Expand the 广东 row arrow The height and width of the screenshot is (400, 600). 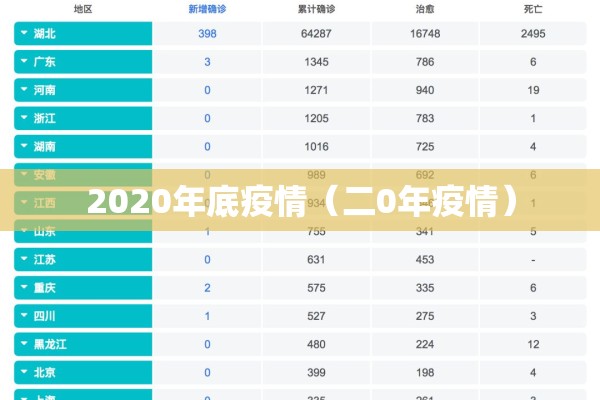tap(24, 61)
